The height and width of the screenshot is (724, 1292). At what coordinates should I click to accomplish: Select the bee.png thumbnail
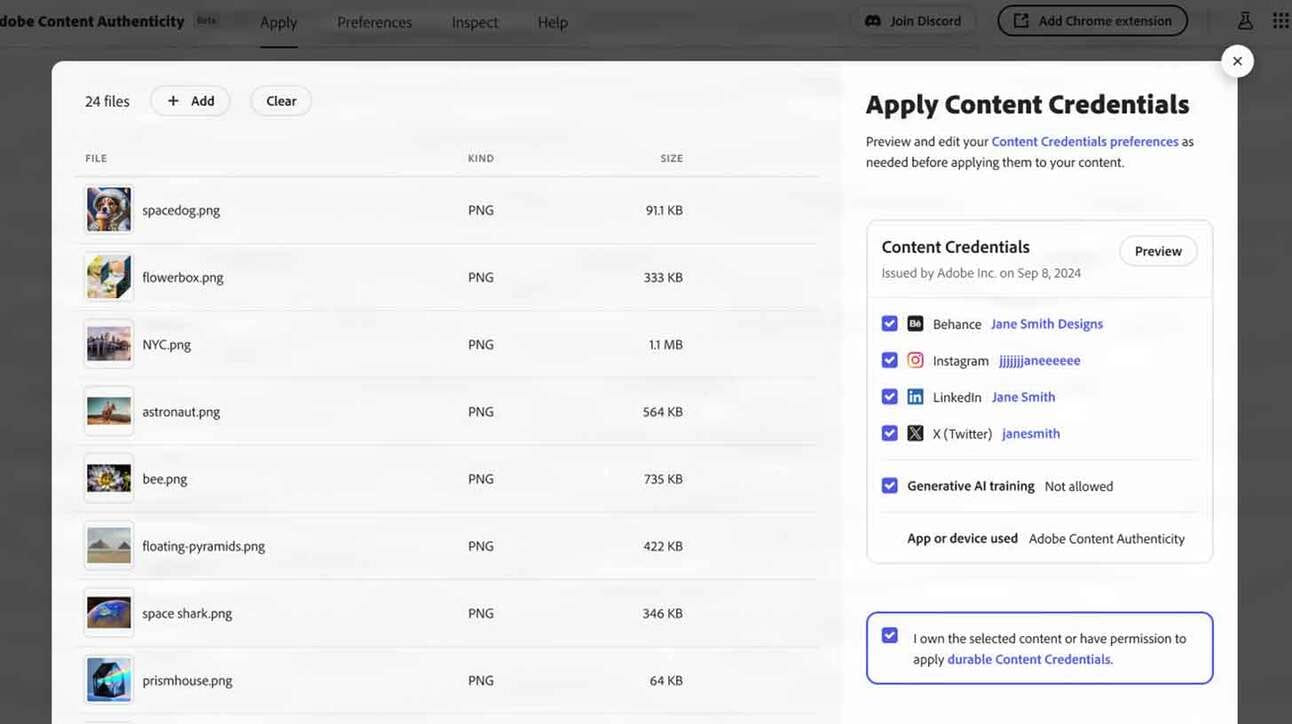(x=109, y=478)
